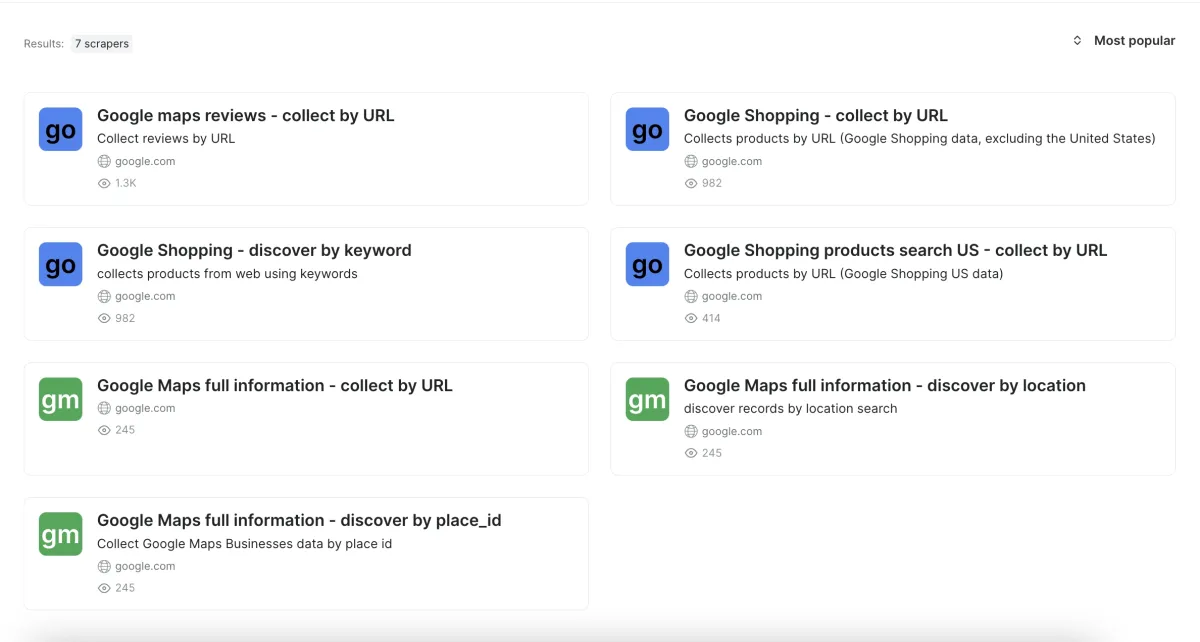Click the eye views icon on Shopping discover by keyword card
1200x642 pixels.
[104, 318]
